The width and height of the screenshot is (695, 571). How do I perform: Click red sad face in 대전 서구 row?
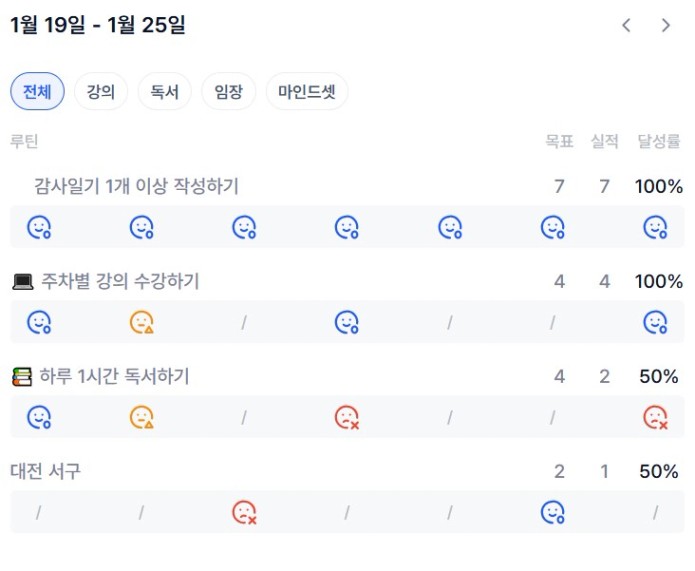point(244,512)
